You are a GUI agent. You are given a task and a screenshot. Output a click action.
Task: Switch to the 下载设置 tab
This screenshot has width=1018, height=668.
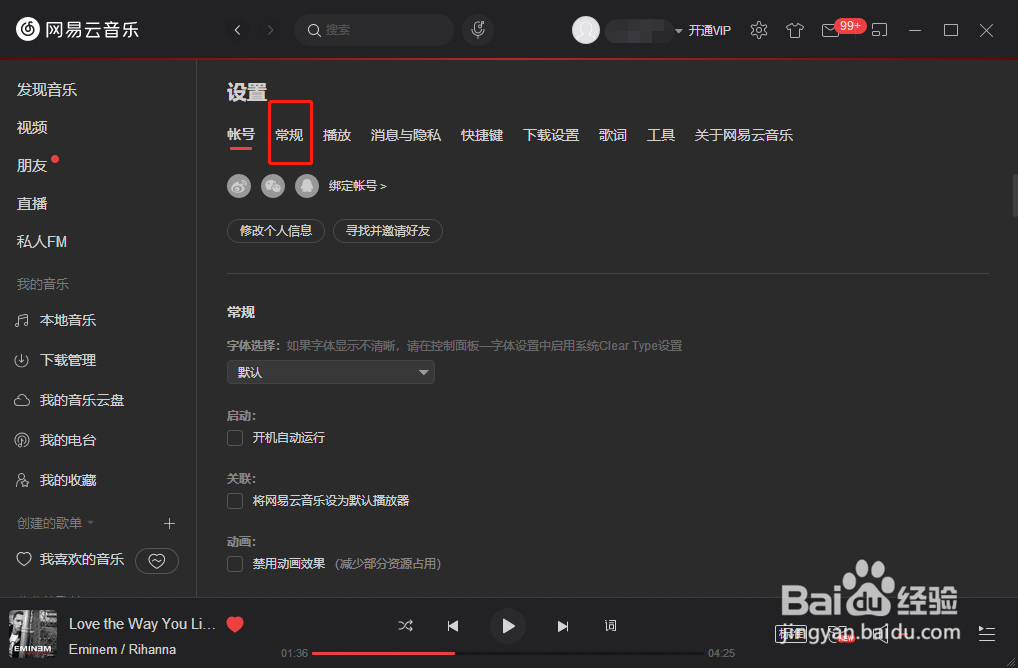coord(550,134)
